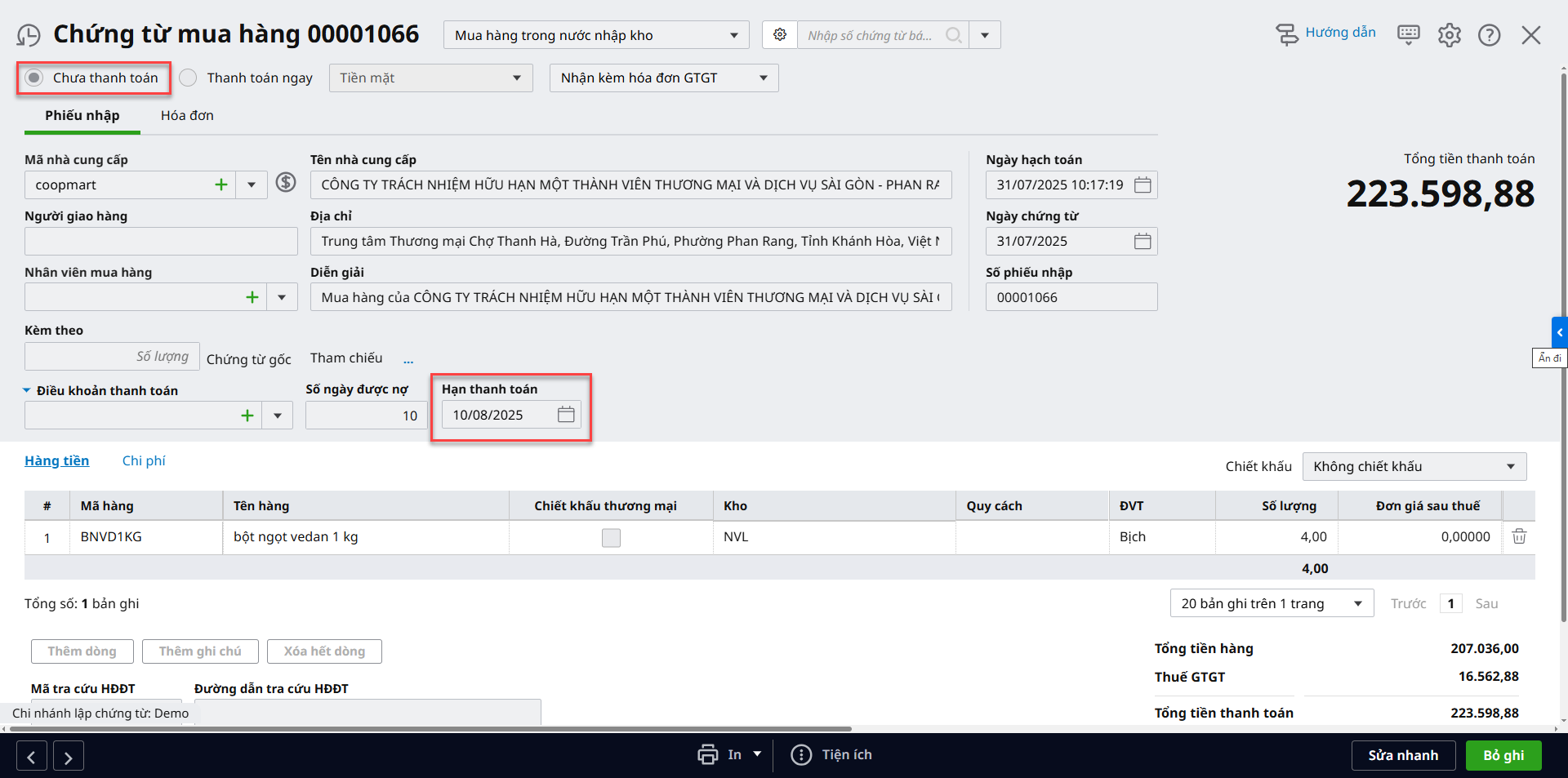Add a new supplier with plus icon
Viewport: 1568px width, 778px height.
tap(221, 185)
